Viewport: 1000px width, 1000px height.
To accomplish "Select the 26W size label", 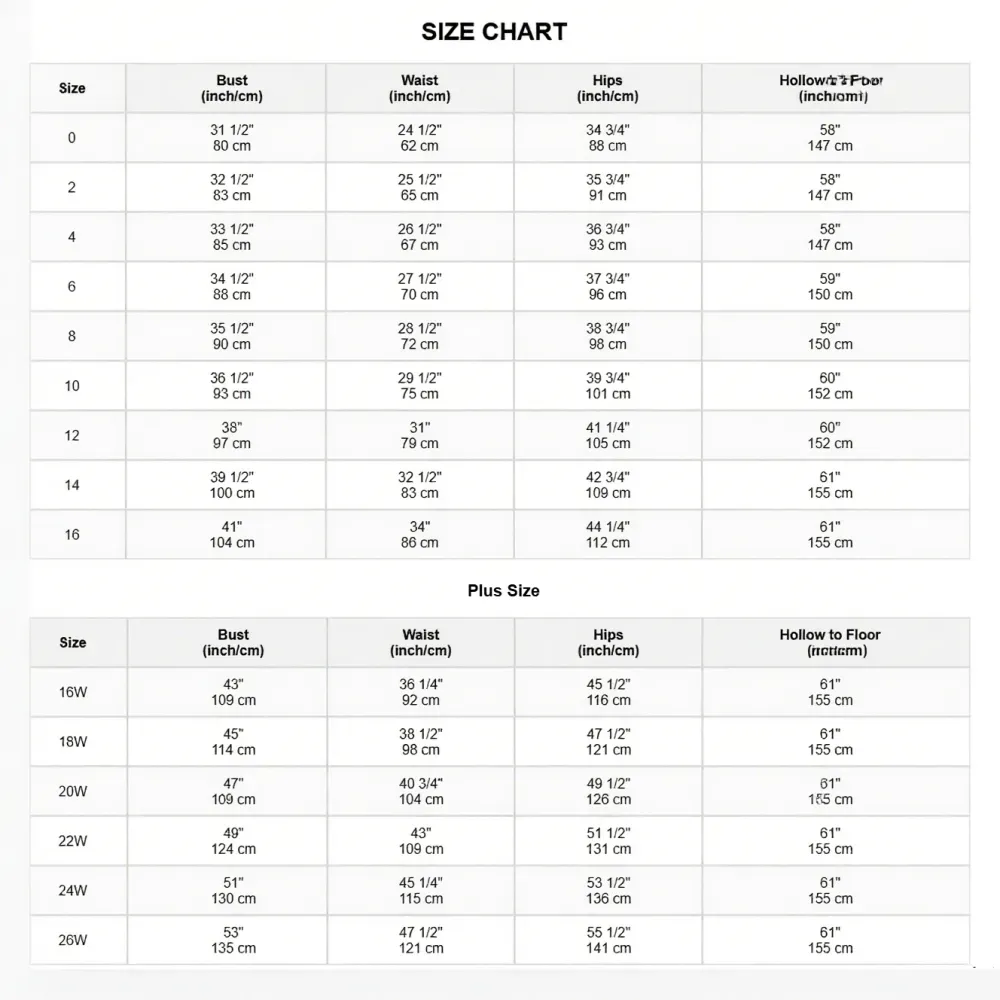I will (73, 941).
